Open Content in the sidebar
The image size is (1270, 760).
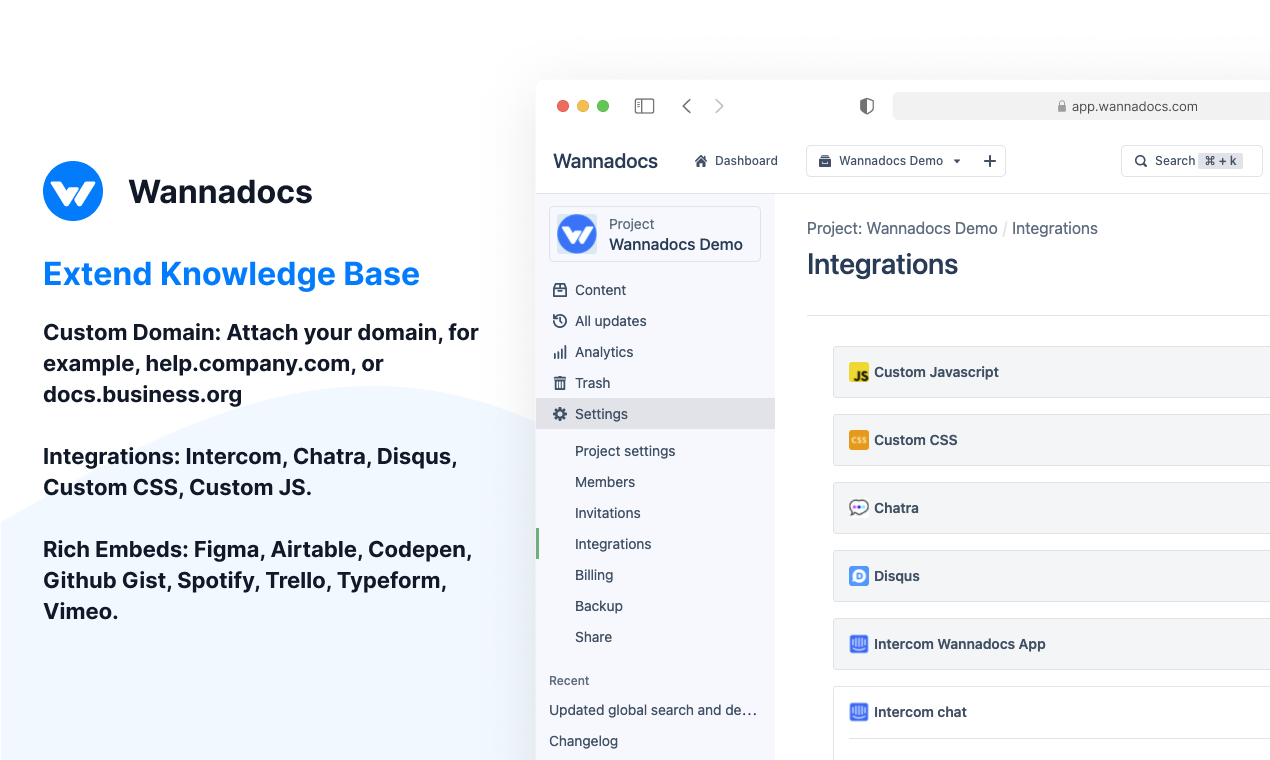pos(655,290)
